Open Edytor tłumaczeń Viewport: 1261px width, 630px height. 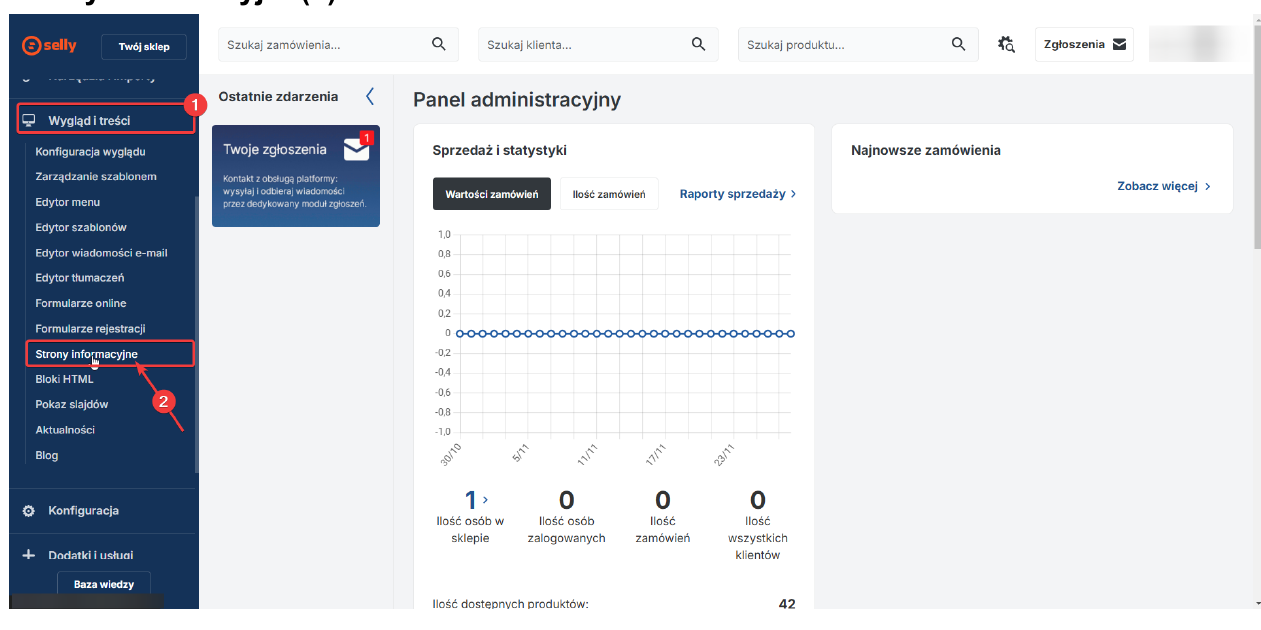click(x=80, y=278)
